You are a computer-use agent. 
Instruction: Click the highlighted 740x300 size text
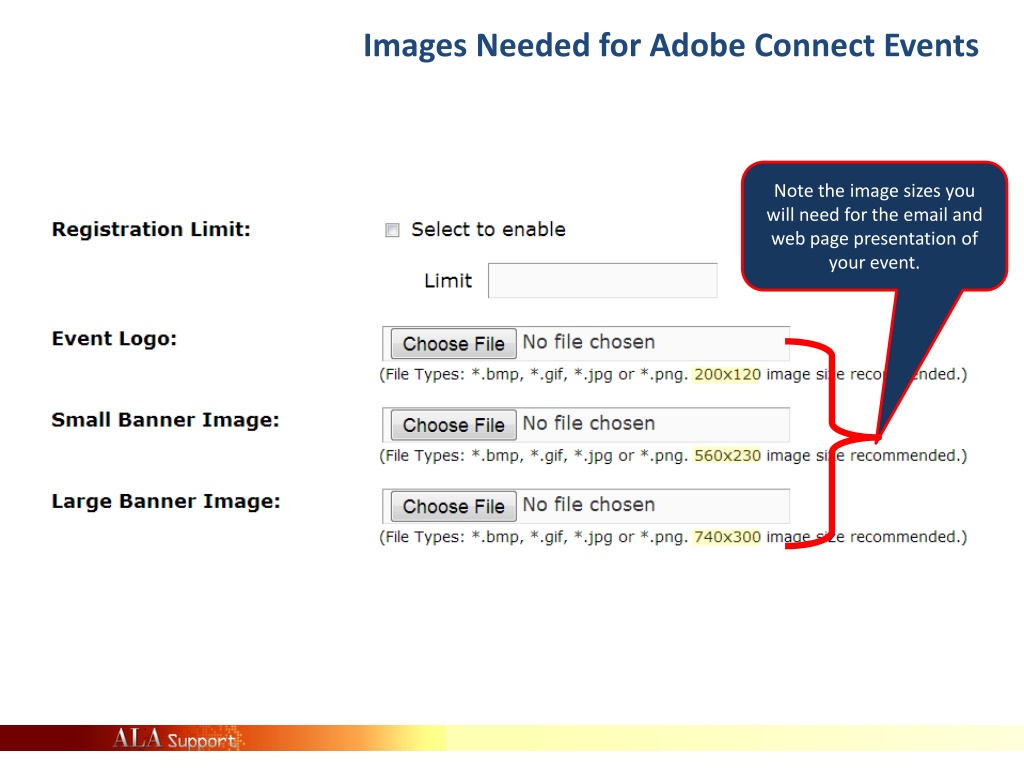727,537
